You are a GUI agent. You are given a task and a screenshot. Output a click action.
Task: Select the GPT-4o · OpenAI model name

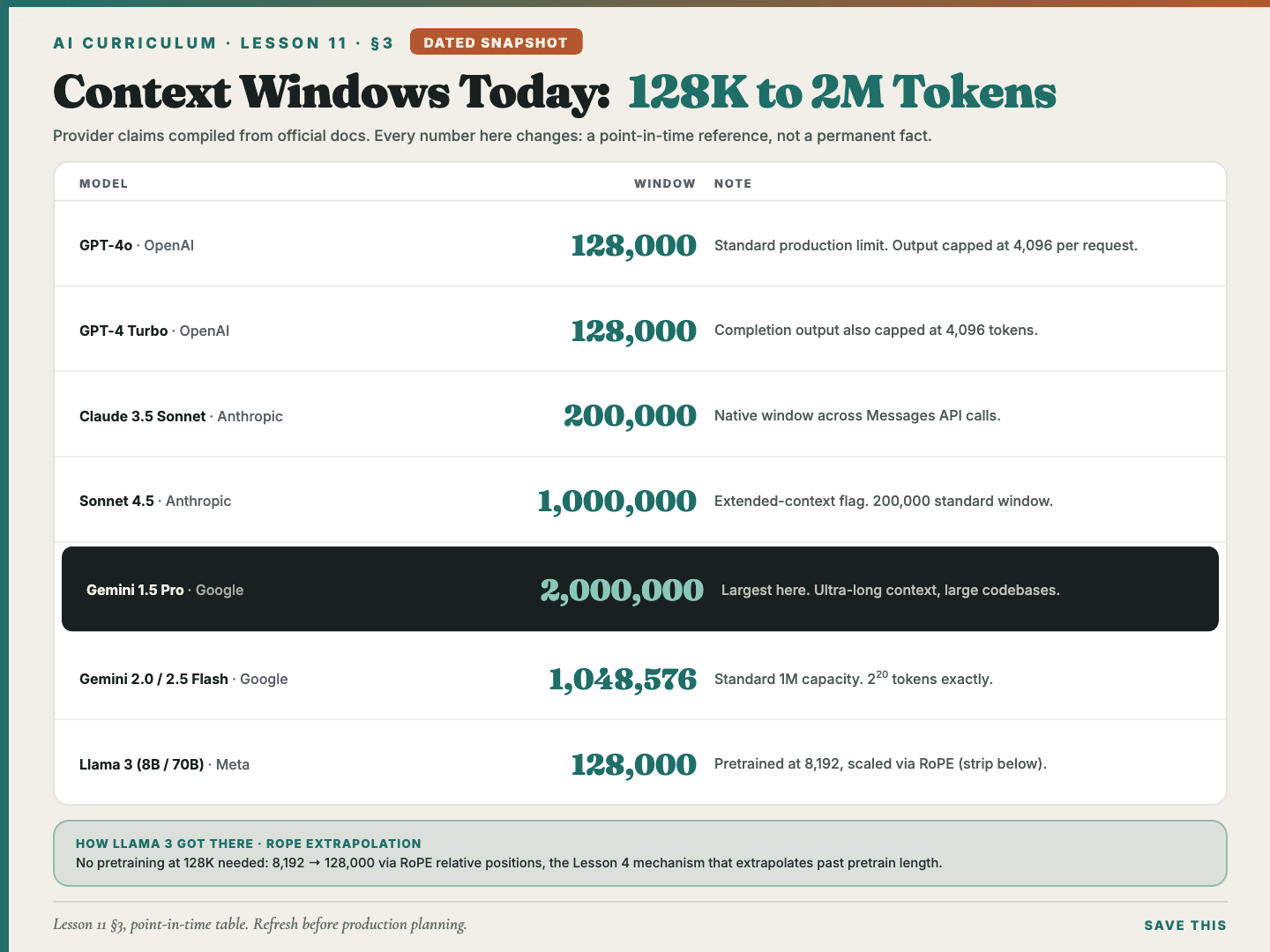tap(137, 245)
